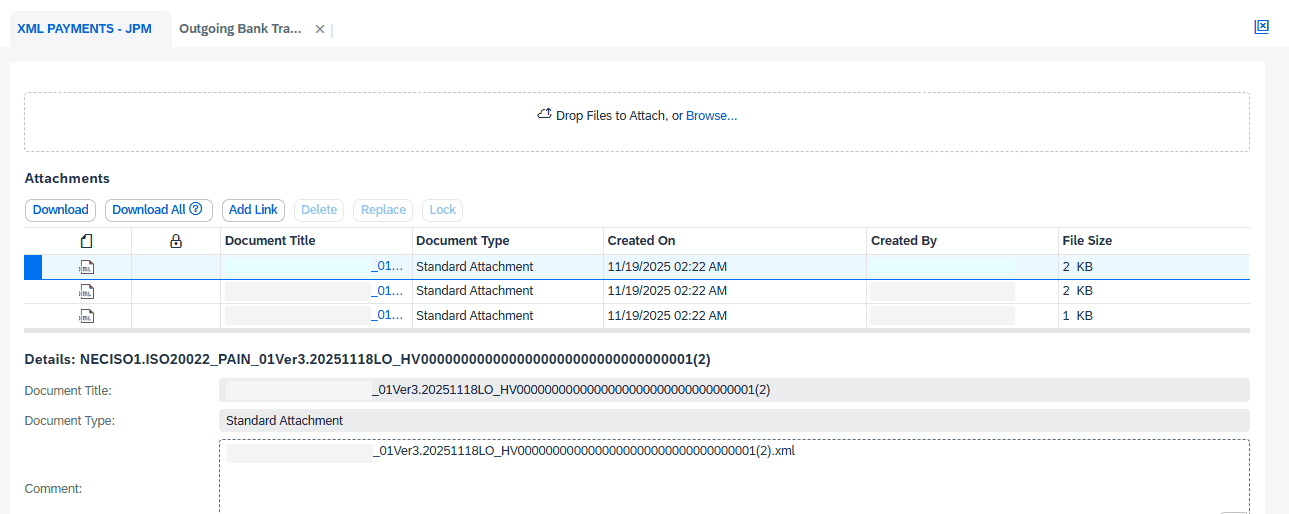Screen dimensions: 1289x514
Task: Click the close-all-tabs icon at top right
Action: 1261,27
